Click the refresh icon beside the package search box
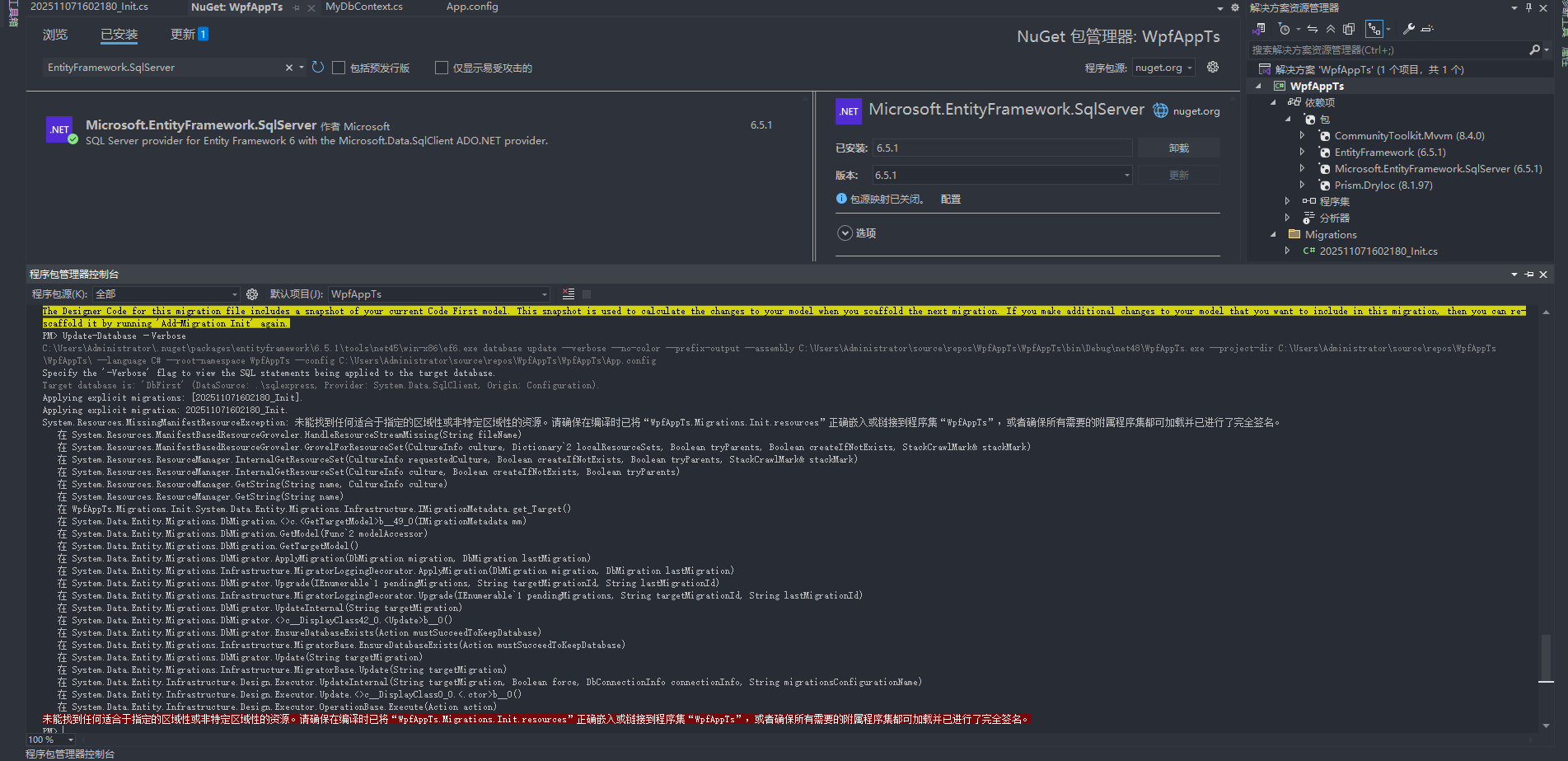 point(318,68)
